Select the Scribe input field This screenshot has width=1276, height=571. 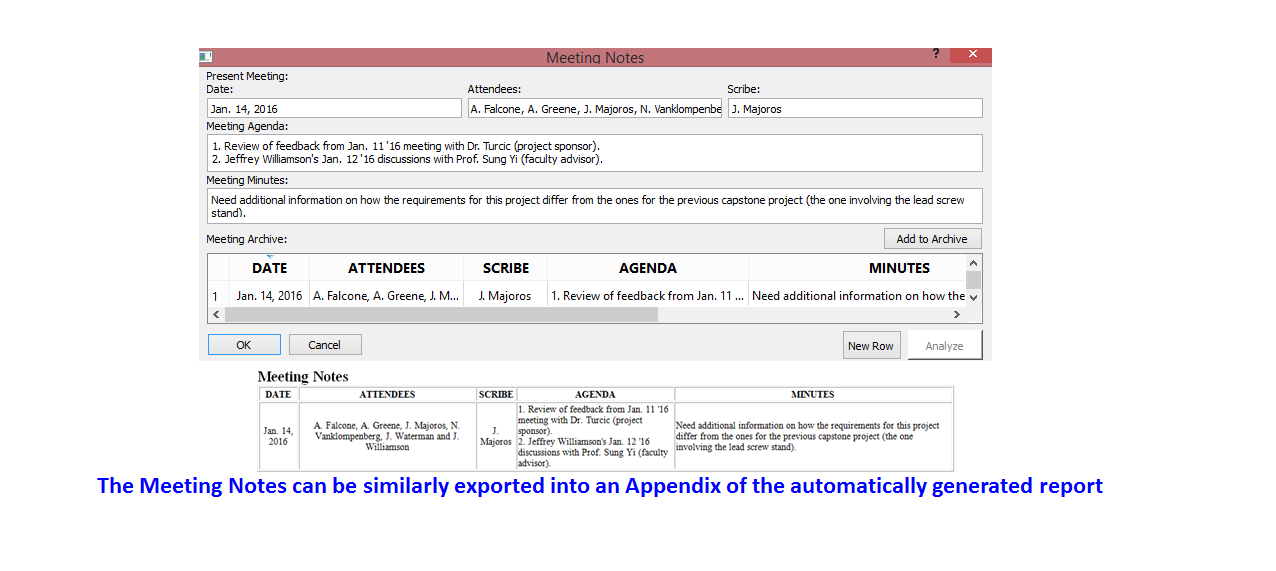(x=854, y=109)
